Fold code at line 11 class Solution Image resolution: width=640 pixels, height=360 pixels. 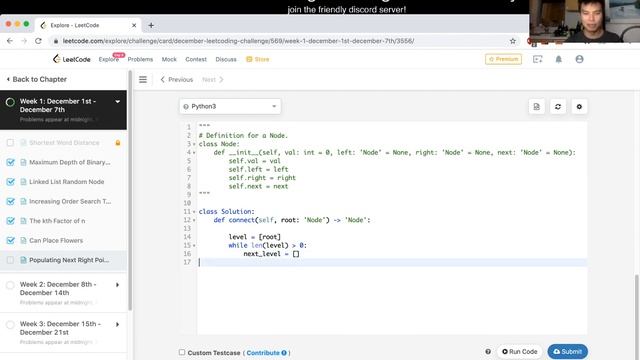coord(194,212)
